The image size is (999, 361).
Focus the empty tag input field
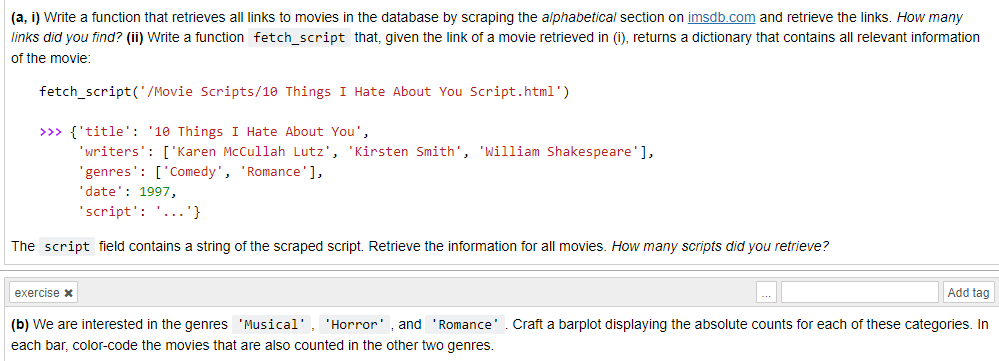(x=859, y=293)
